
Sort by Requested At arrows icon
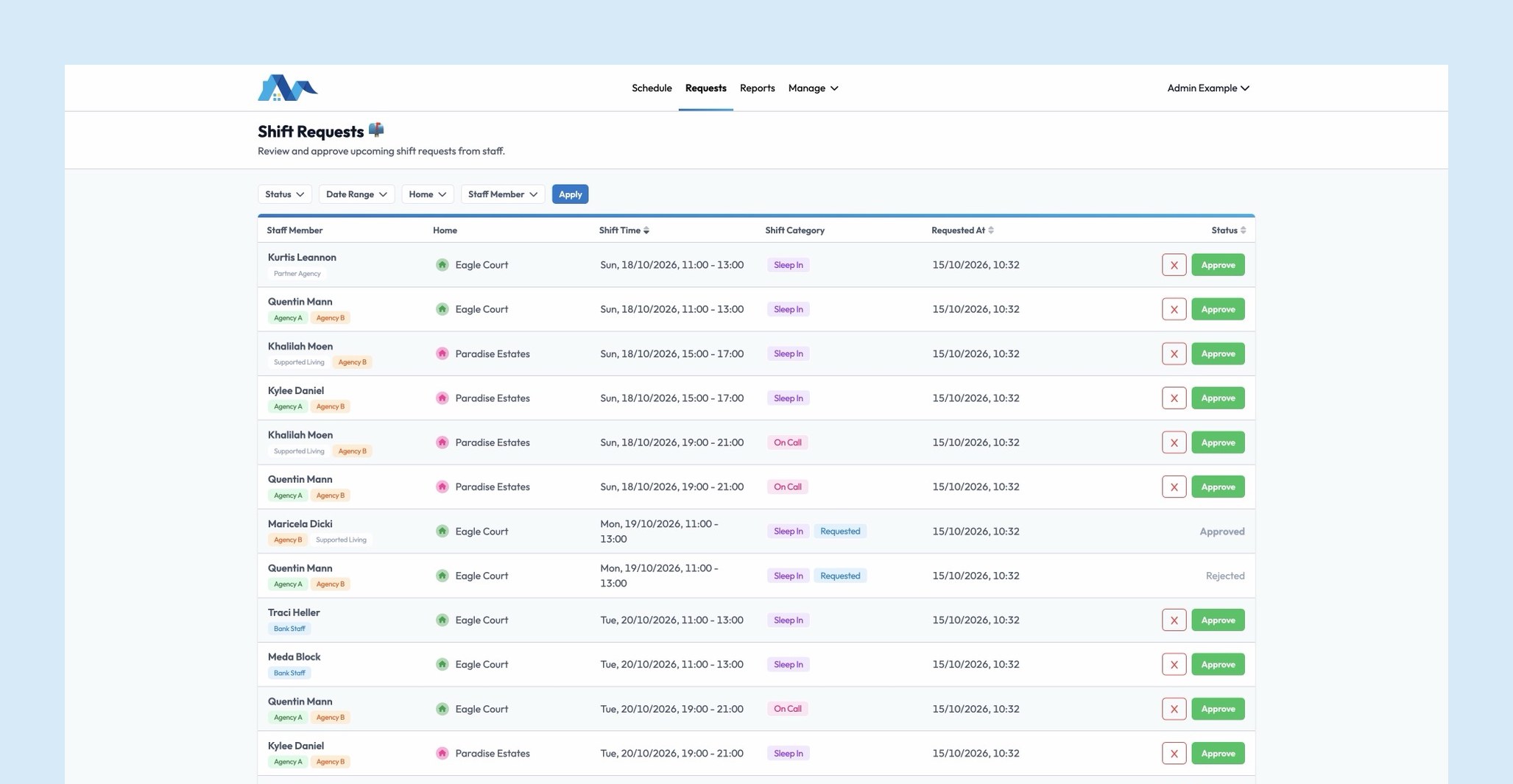pos(991,230)
